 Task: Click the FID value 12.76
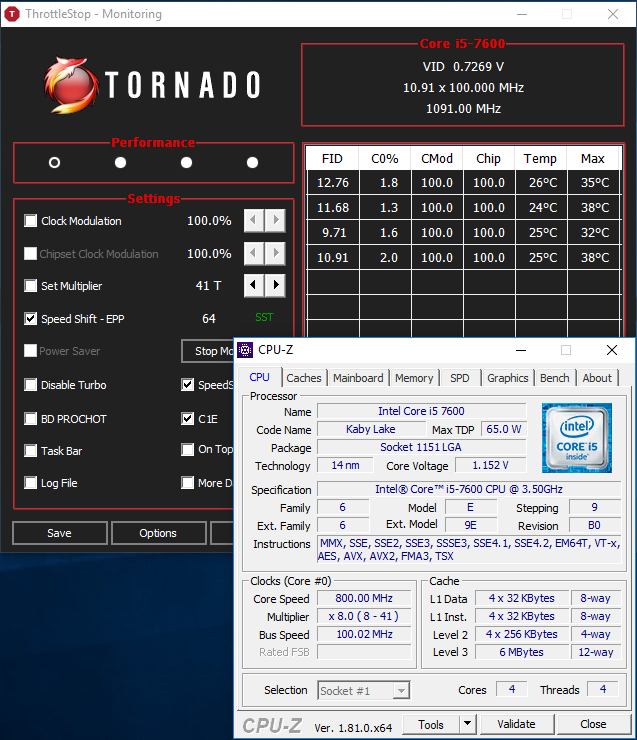point(333,183)
